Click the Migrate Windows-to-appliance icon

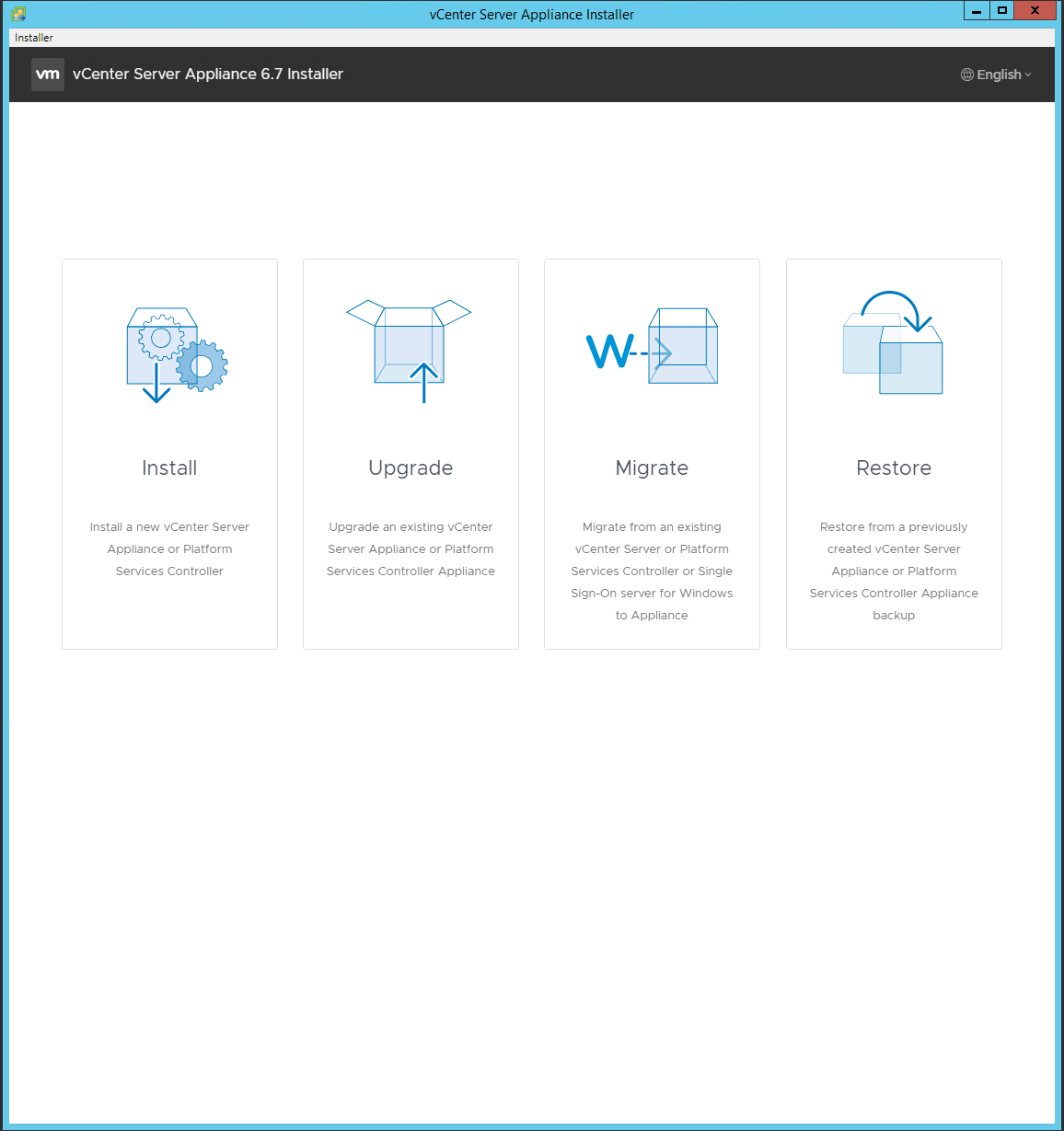click(652, 348)
